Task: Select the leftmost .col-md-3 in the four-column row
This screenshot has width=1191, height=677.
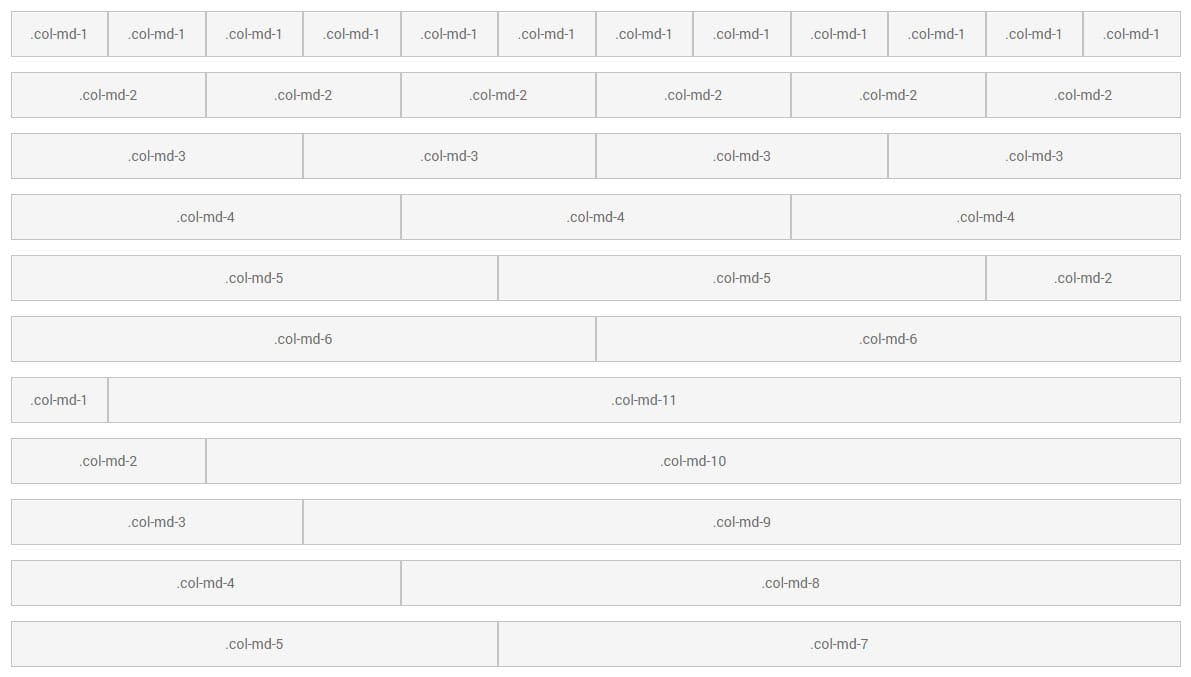Action: (x=157, y=156)
